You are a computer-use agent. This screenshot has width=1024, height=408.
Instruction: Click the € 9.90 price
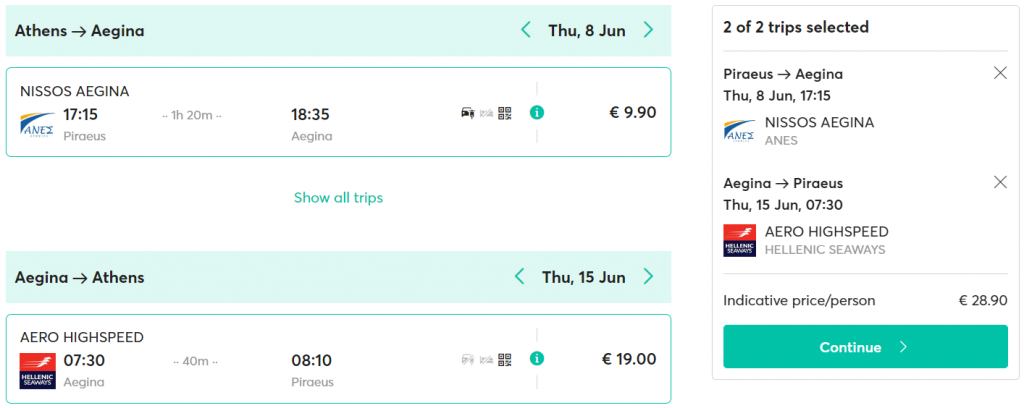pyautogui.click(x=633, y=112)
